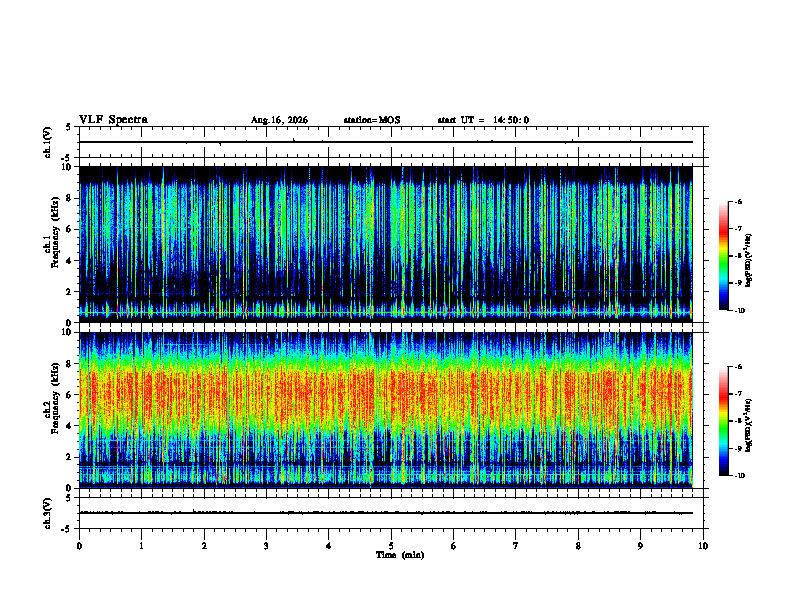Click the time axis tick label "0"
The image size is (792, 612).
[79, 546]
